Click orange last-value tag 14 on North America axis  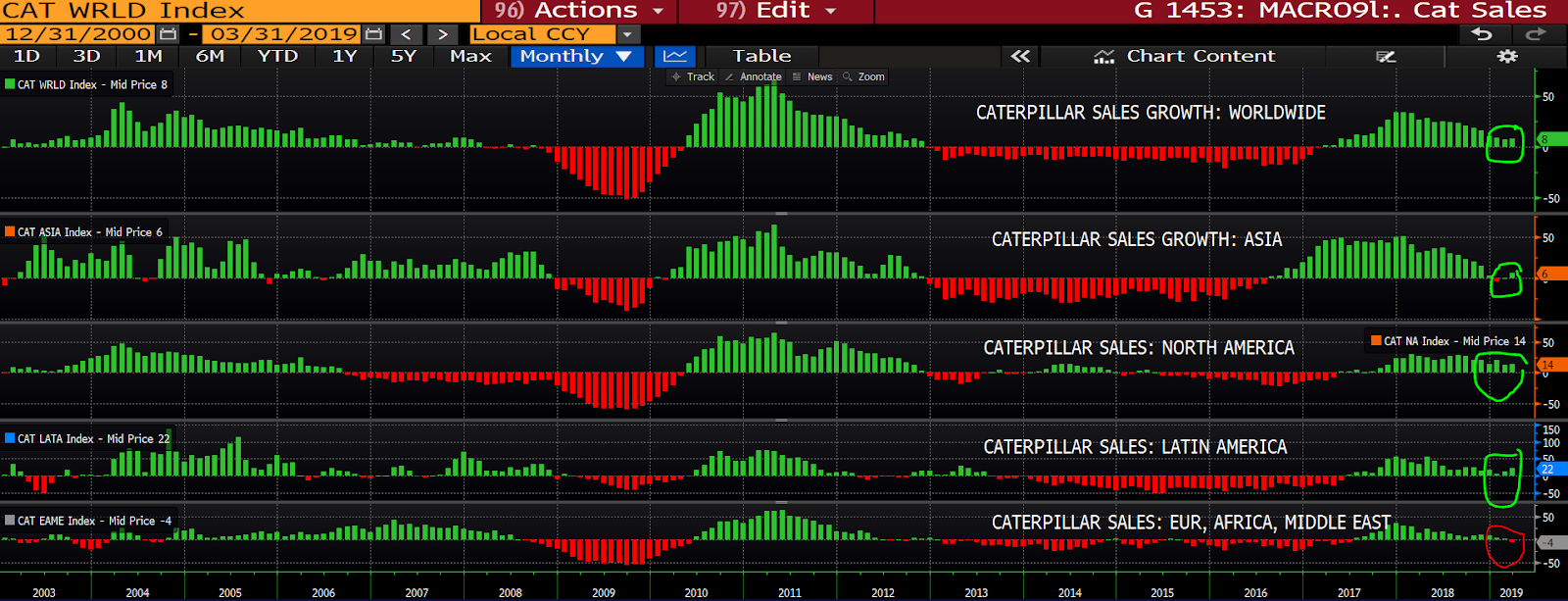coord(1551,365)
